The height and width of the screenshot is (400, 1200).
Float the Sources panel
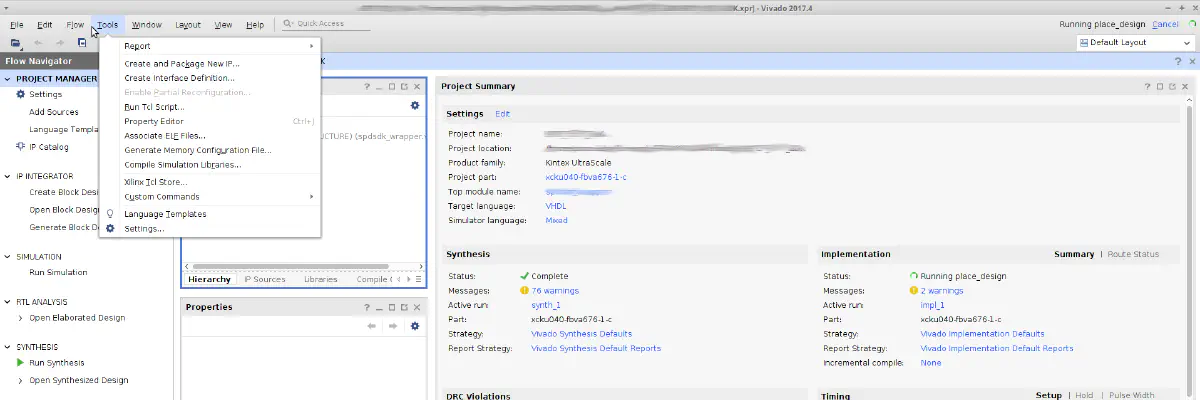tap(404, 86)
